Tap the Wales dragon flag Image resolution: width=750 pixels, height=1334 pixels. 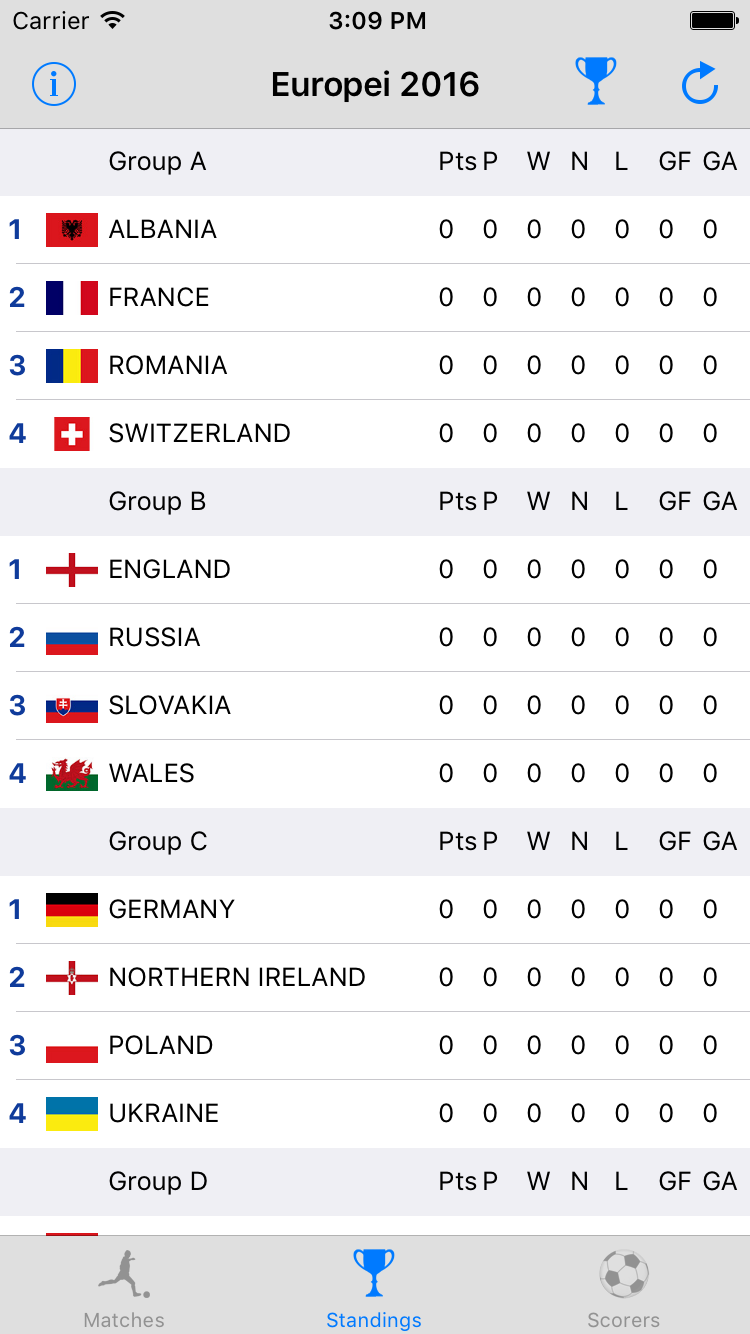click(72, 774)
